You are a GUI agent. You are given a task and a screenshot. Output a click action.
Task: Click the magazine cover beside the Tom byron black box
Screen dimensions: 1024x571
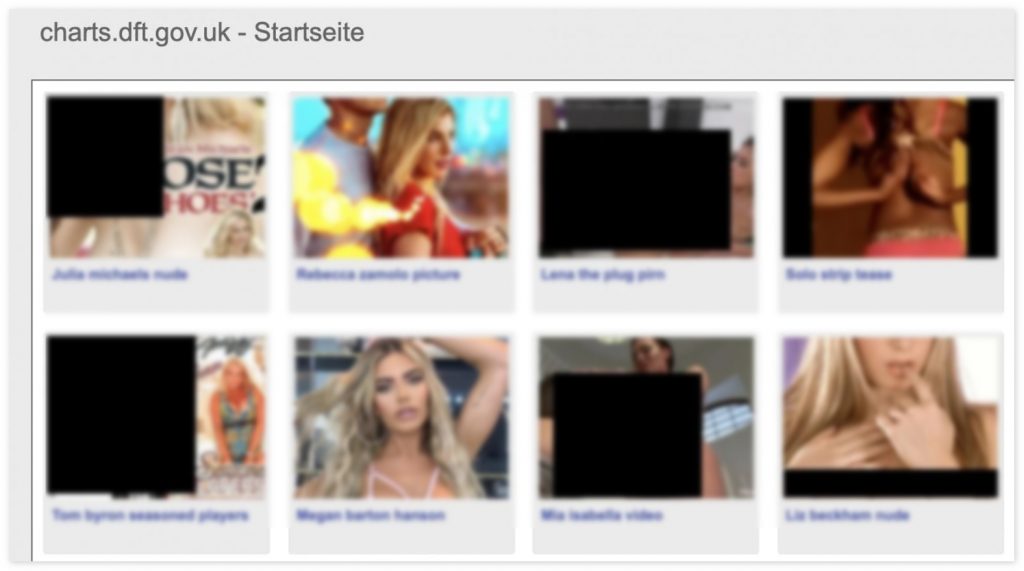231,417
